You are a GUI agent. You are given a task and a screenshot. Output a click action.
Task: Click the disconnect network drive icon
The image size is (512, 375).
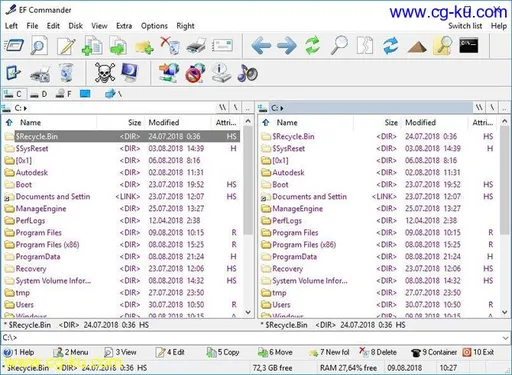point(195,73)
